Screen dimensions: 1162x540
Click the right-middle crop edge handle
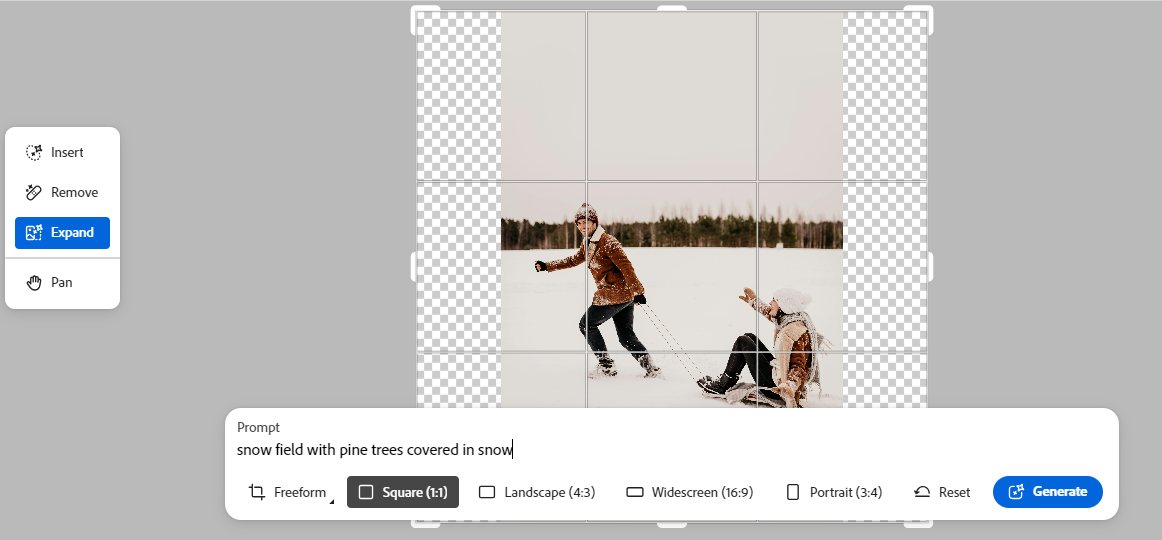pos(930,267)
